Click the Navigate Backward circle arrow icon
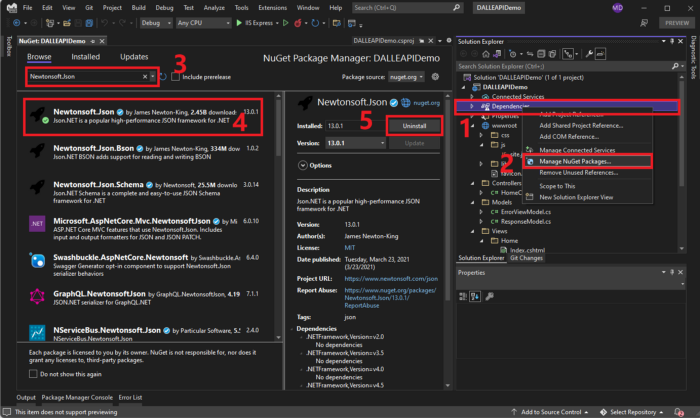 [17, 23]
